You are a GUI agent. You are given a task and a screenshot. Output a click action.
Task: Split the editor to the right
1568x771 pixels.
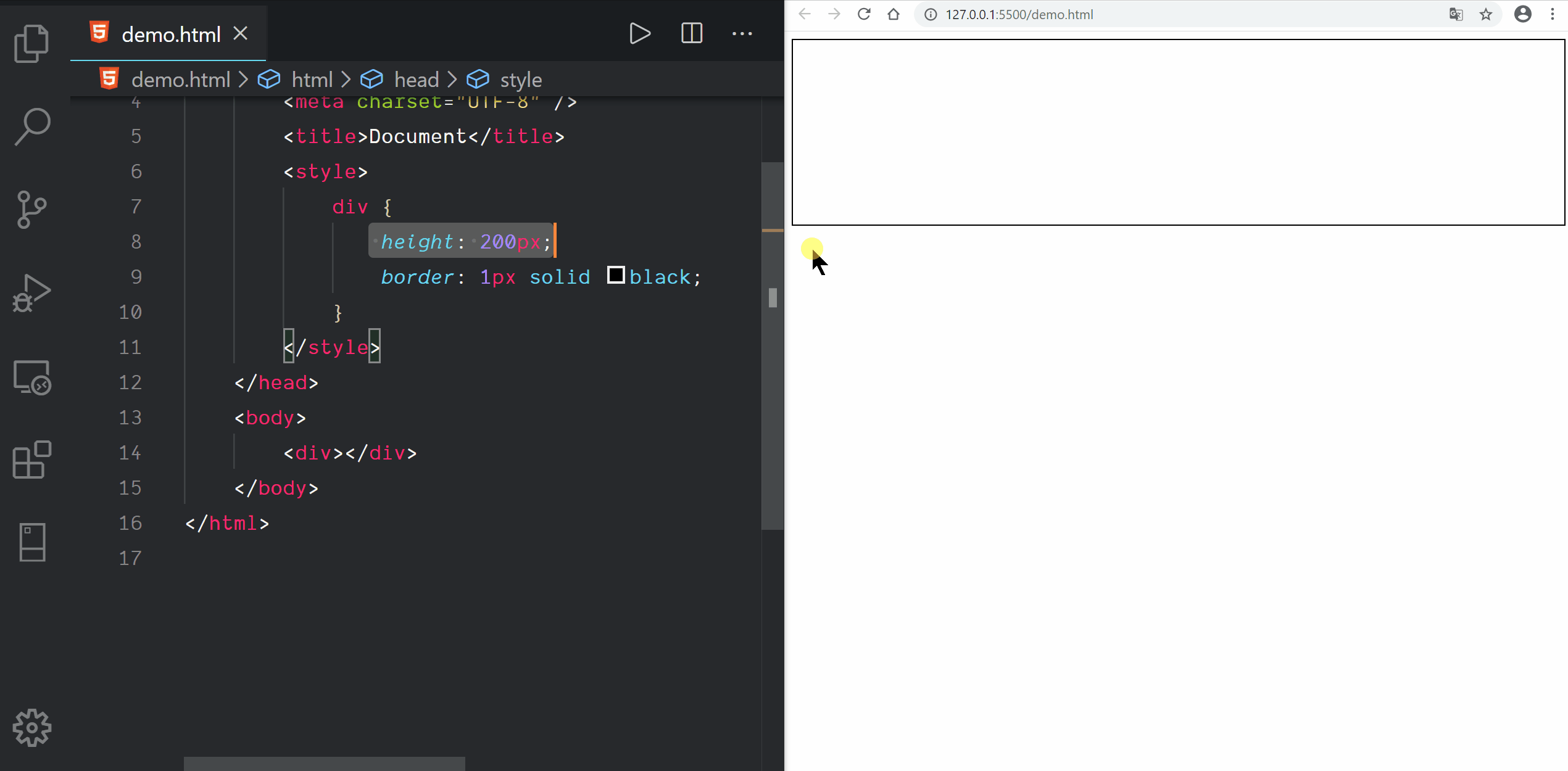[x=691, y=33]
